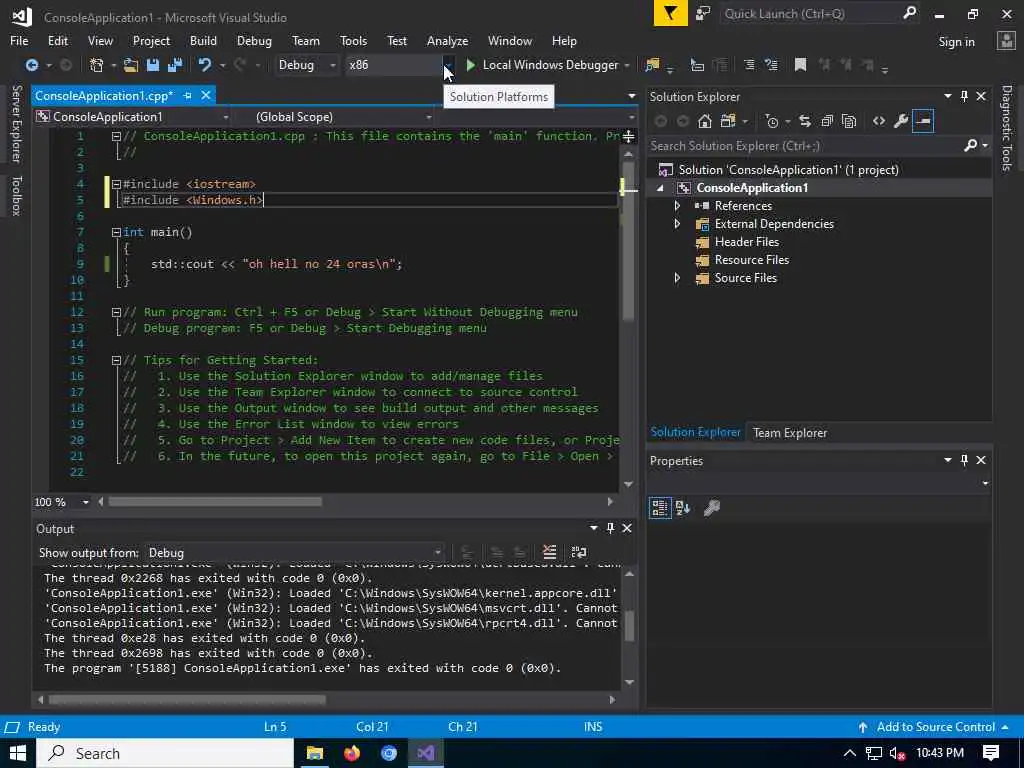This screenshot has width=1024, height=768.
Task: Click the Solution Explorer Home icon
Action: click(704, 121)
